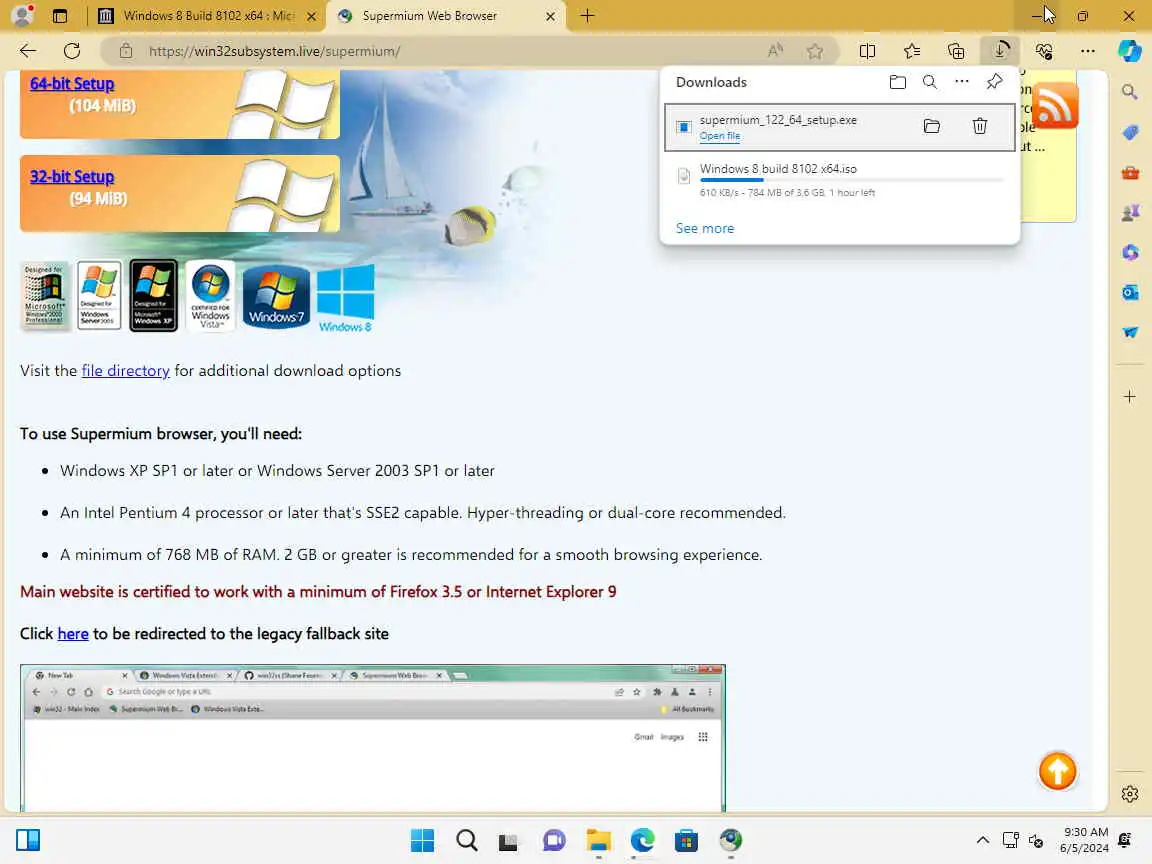
Task: Open tab actions menu button
Action: coord(60,16)
